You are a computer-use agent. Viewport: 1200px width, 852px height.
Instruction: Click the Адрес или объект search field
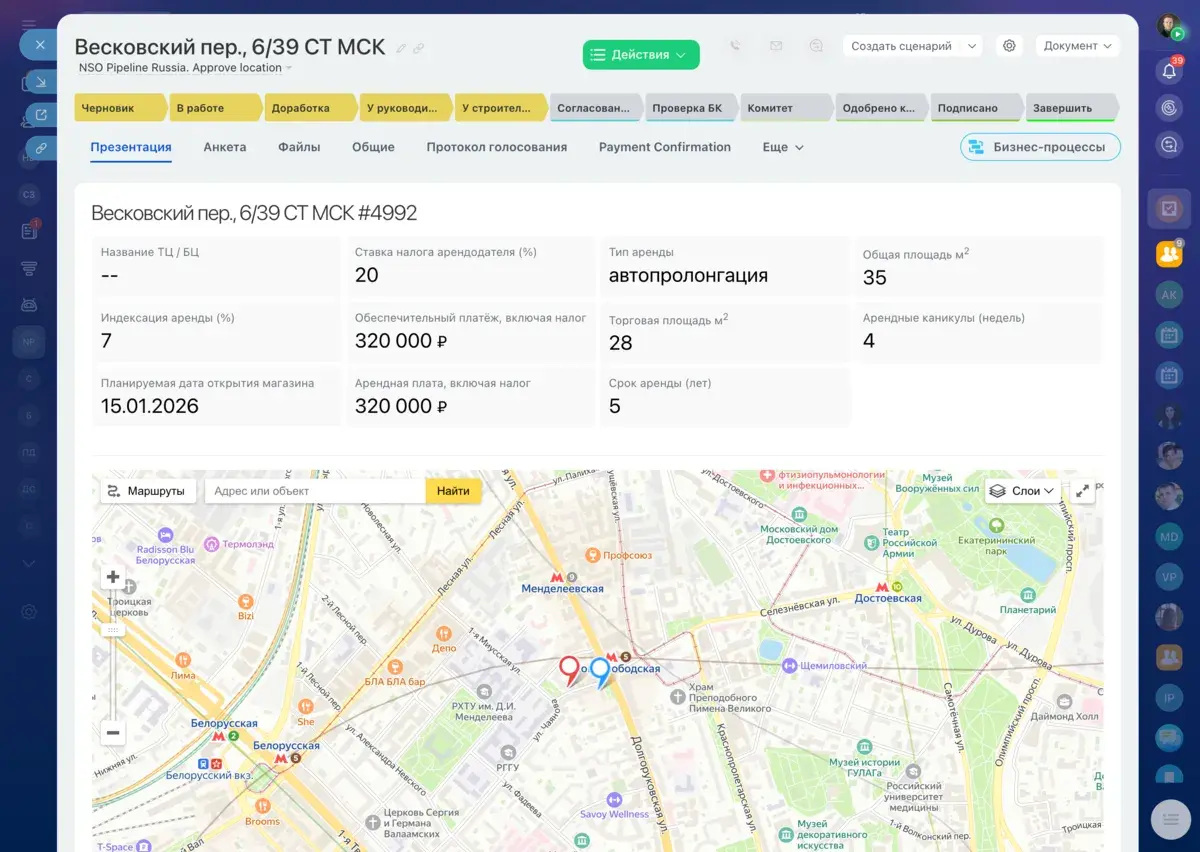[315, 491]
